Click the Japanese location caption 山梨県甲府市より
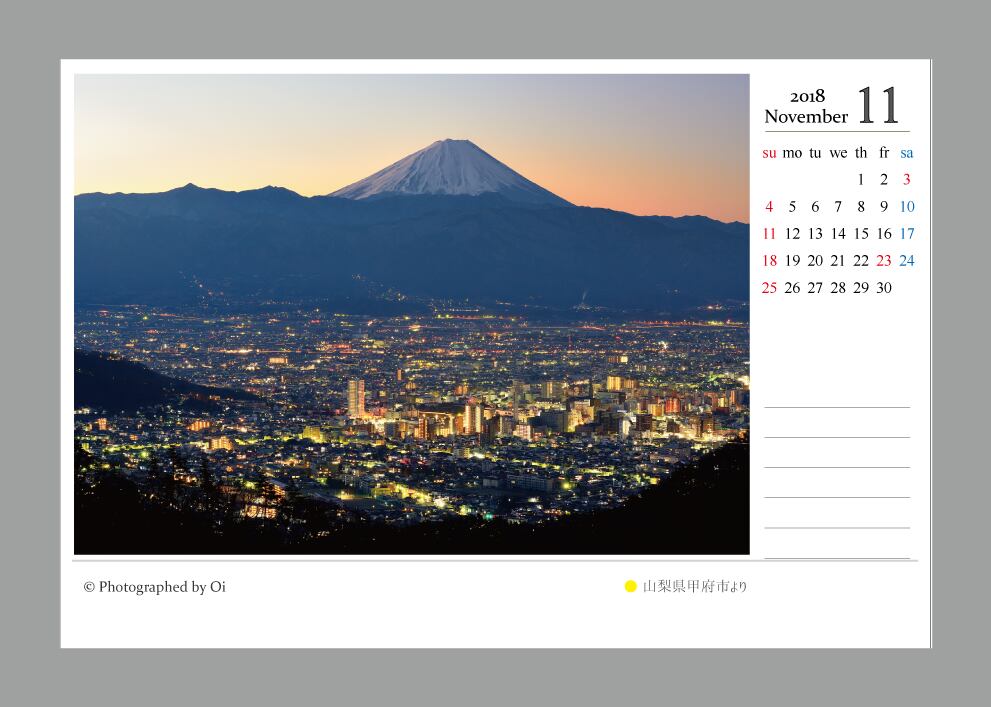 point(694,587)
